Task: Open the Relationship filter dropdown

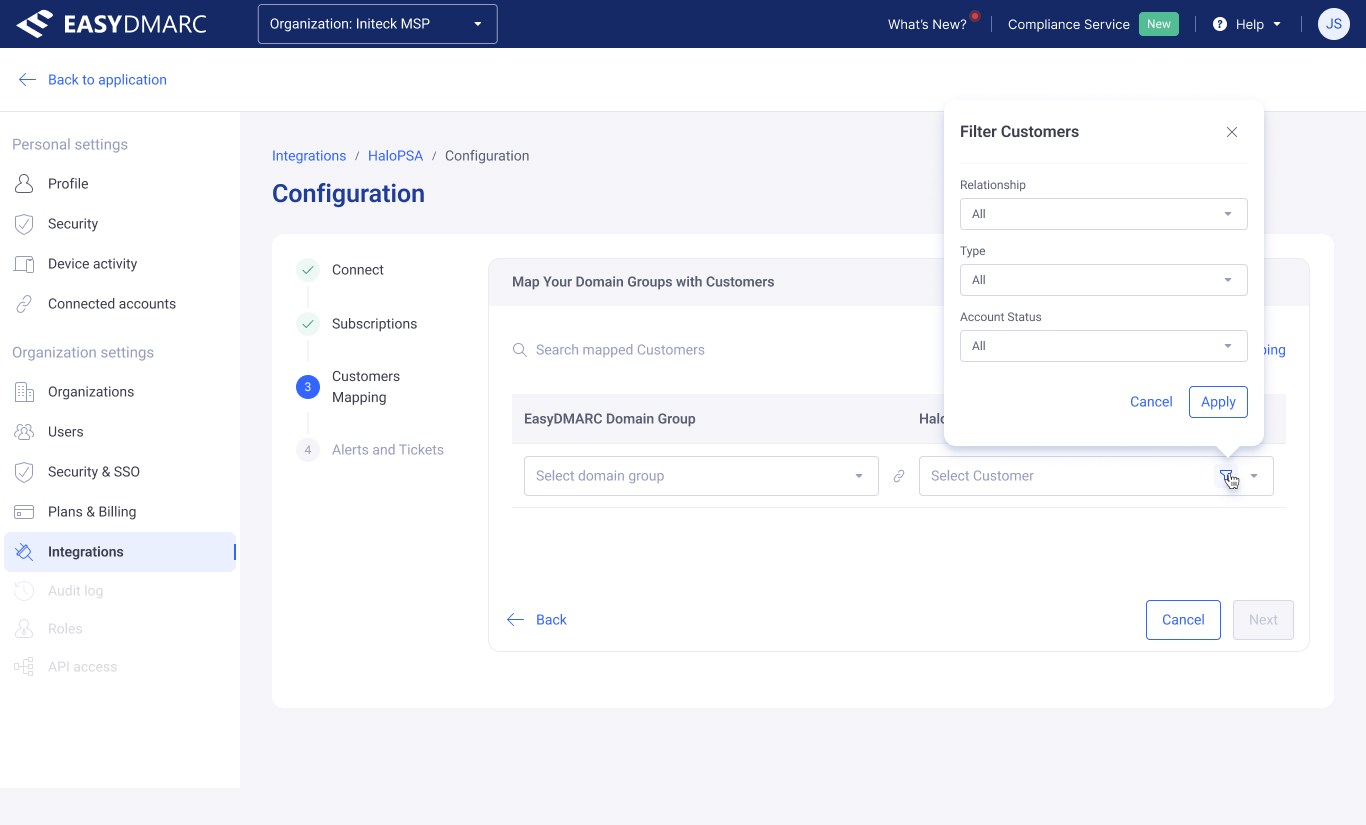Action: coord(1104,214)
